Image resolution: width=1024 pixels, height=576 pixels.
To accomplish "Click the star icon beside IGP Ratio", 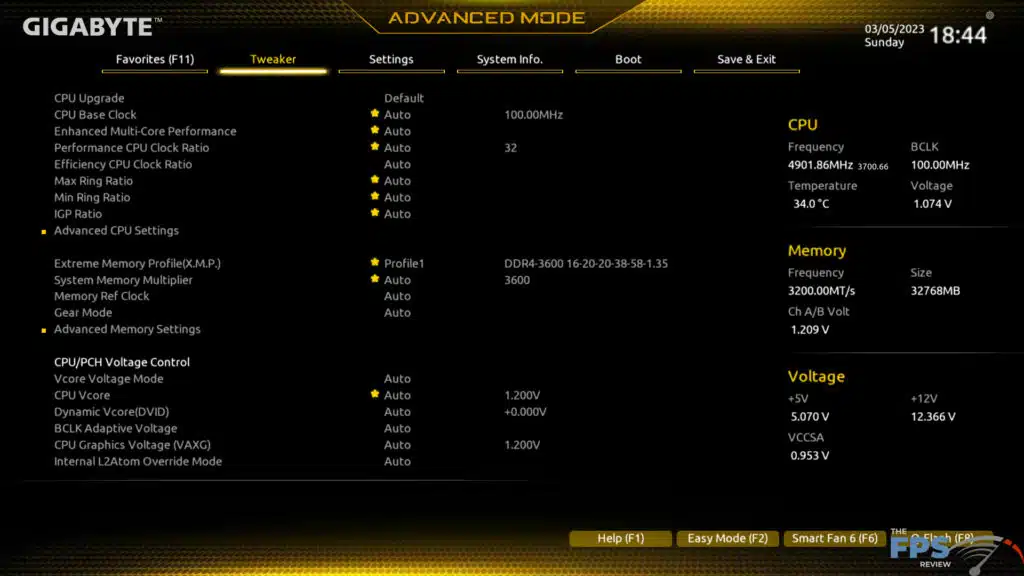I will pyautogui.click(x=375, y=213).
